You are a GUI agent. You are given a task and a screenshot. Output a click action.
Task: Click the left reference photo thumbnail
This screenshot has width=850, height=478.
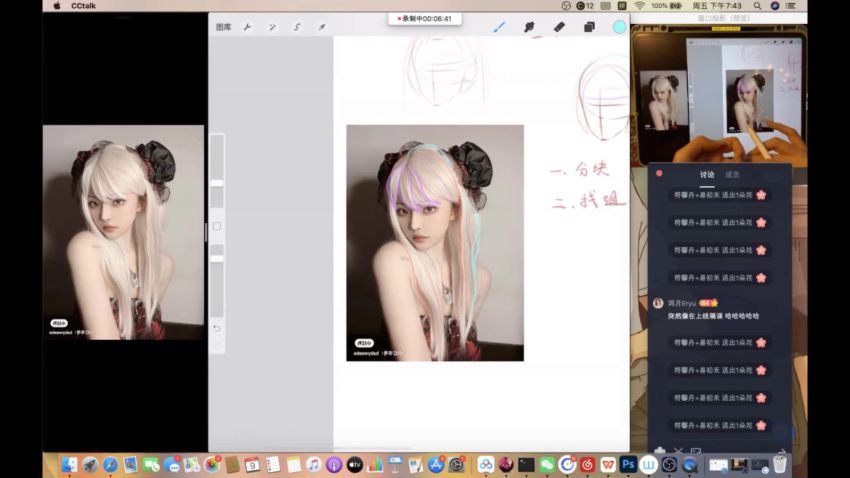point(123,232)
